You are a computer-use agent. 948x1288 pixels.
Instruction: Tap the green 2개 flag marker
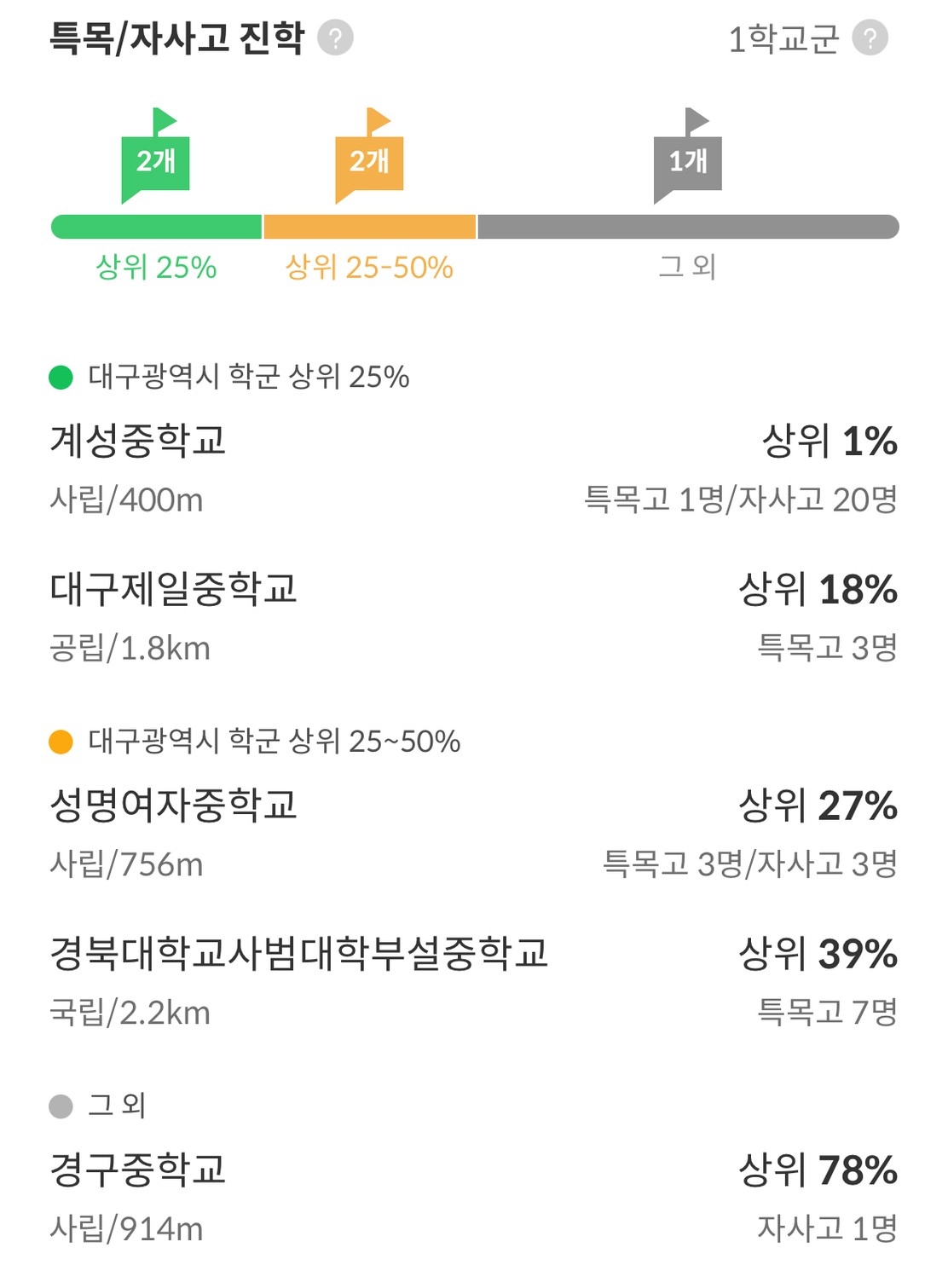(155, 156)
